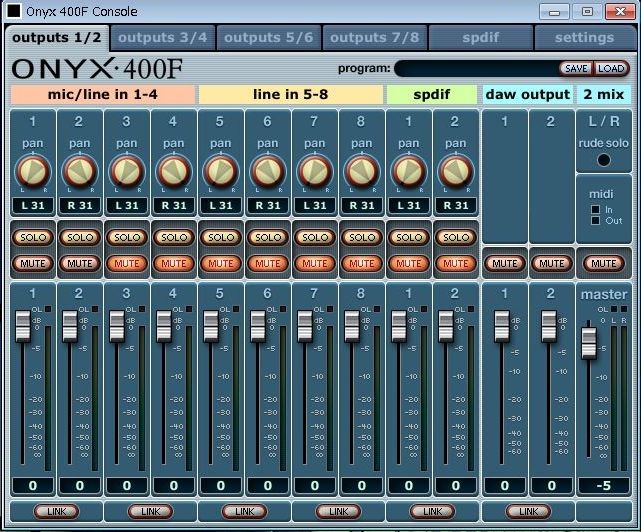Click pan knob of line in channel 8
Image resolution: width=641 pixels, height=532 pixels.
click(x=362, y=171)
